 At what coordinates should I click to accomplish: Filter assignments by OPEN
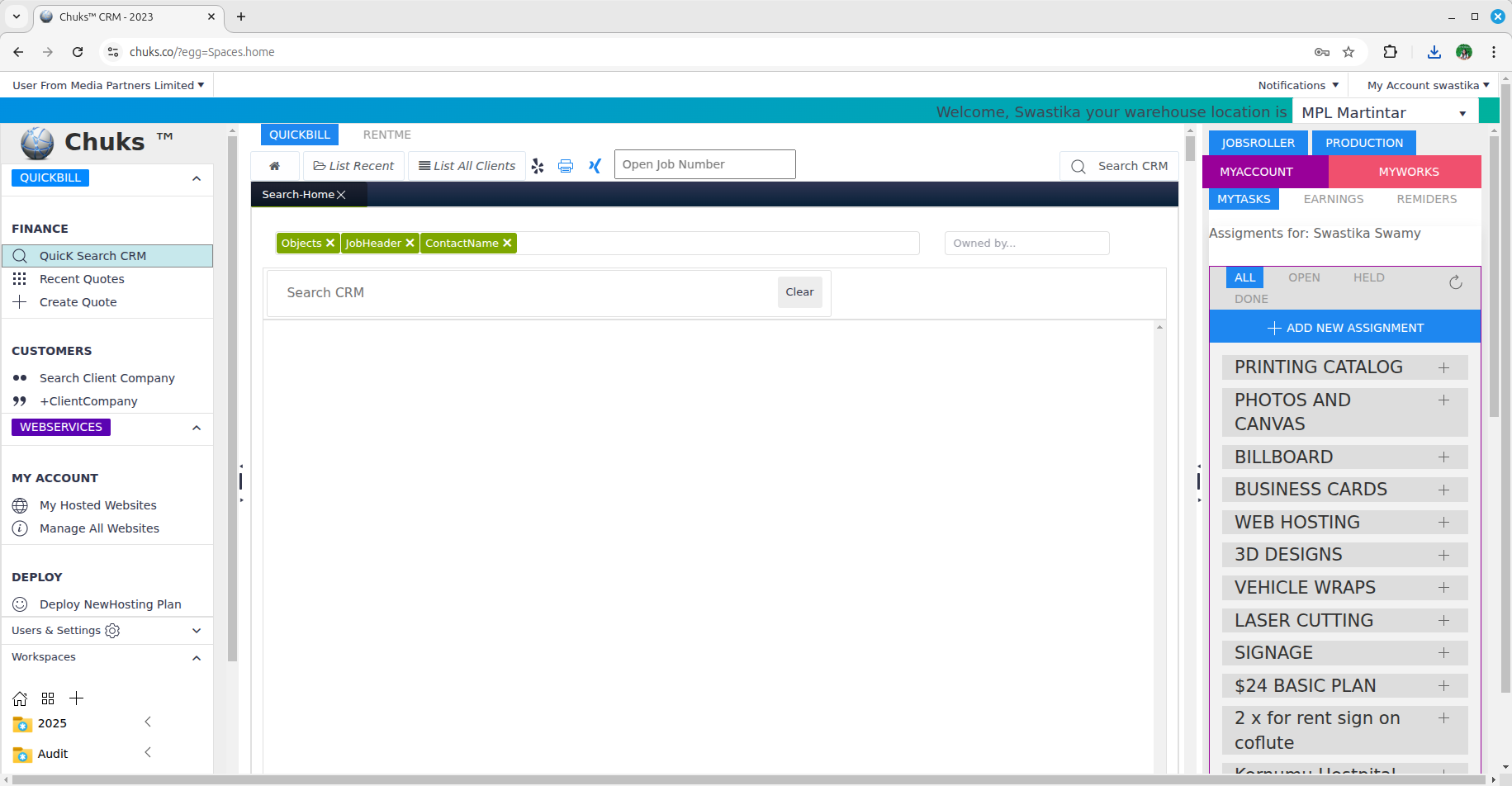[x=1304, y=277]
